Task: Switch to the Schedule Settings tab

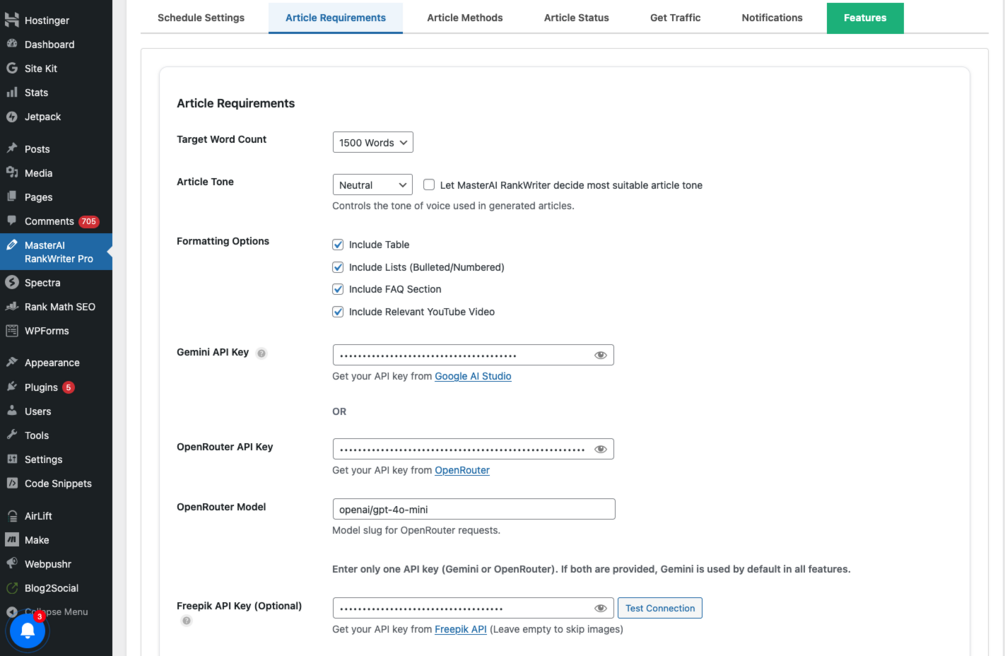Action: [x=201, y=18]
